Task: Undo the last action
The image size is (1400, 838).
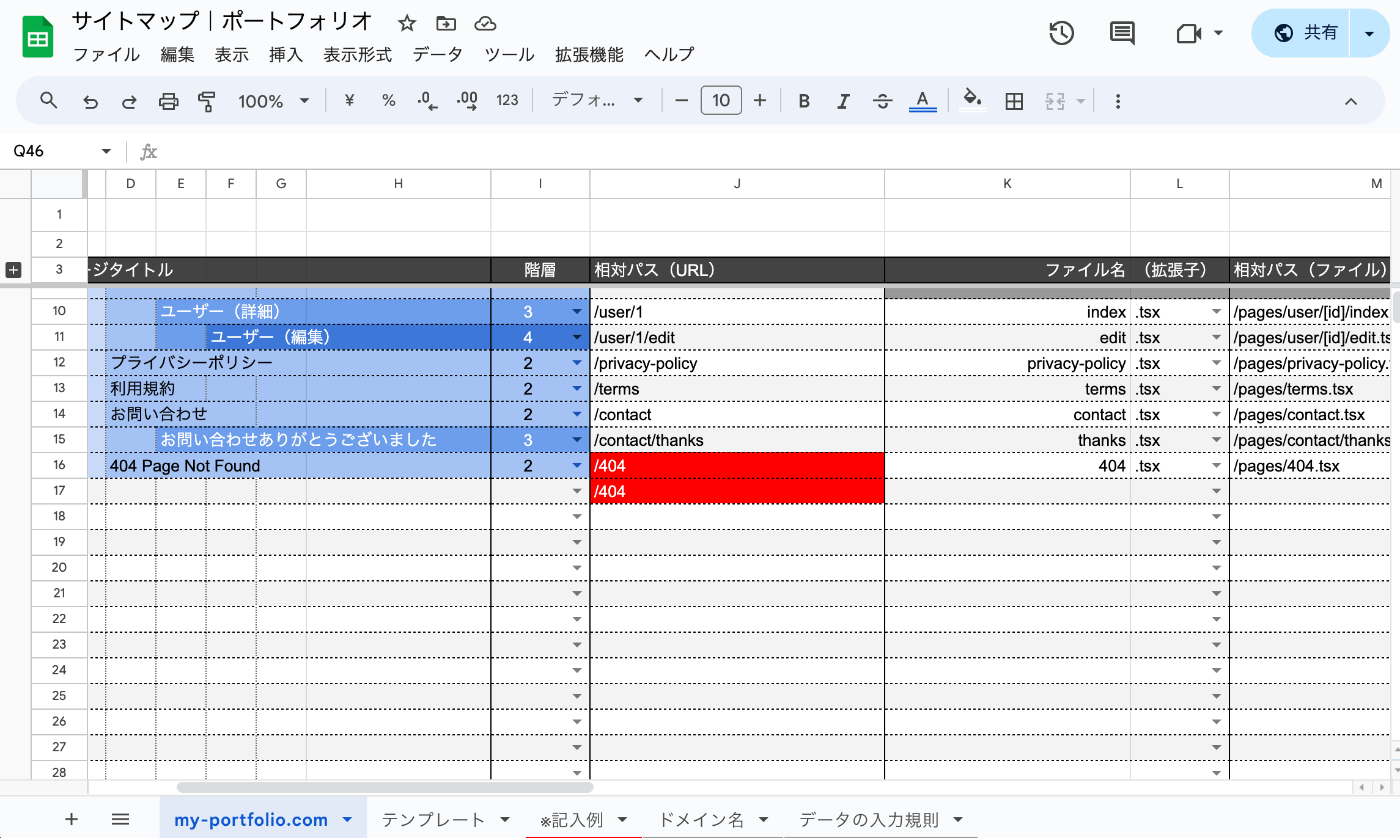Action: tap(90, 101)
